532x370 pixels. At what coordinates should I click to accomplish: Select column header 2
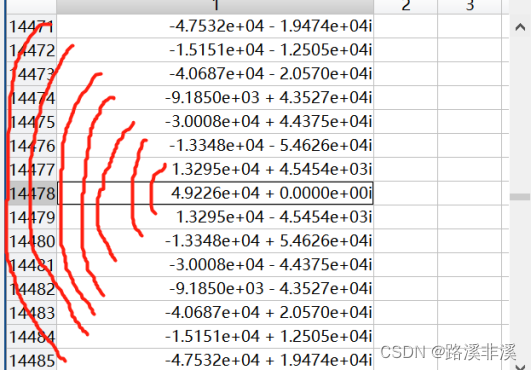coord(406,6)
